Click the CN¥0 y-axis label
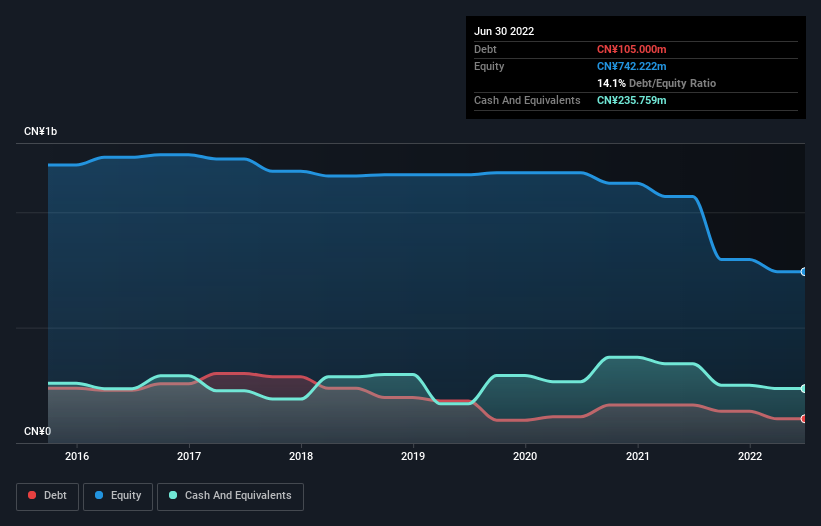 pyautogui.click(x=38, y=431)
